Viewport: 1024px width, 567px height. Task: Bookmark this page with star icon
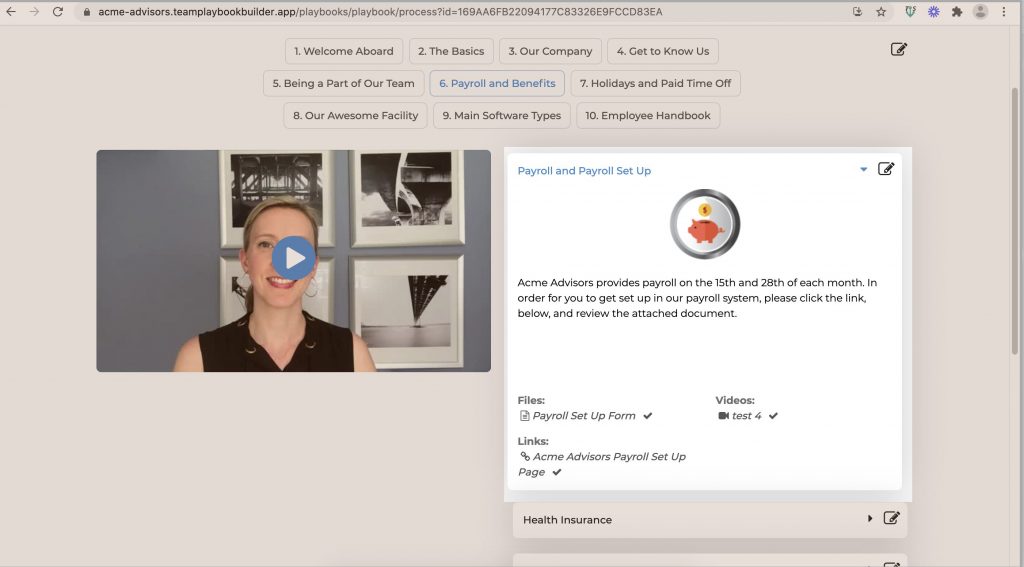click(881, 12)
